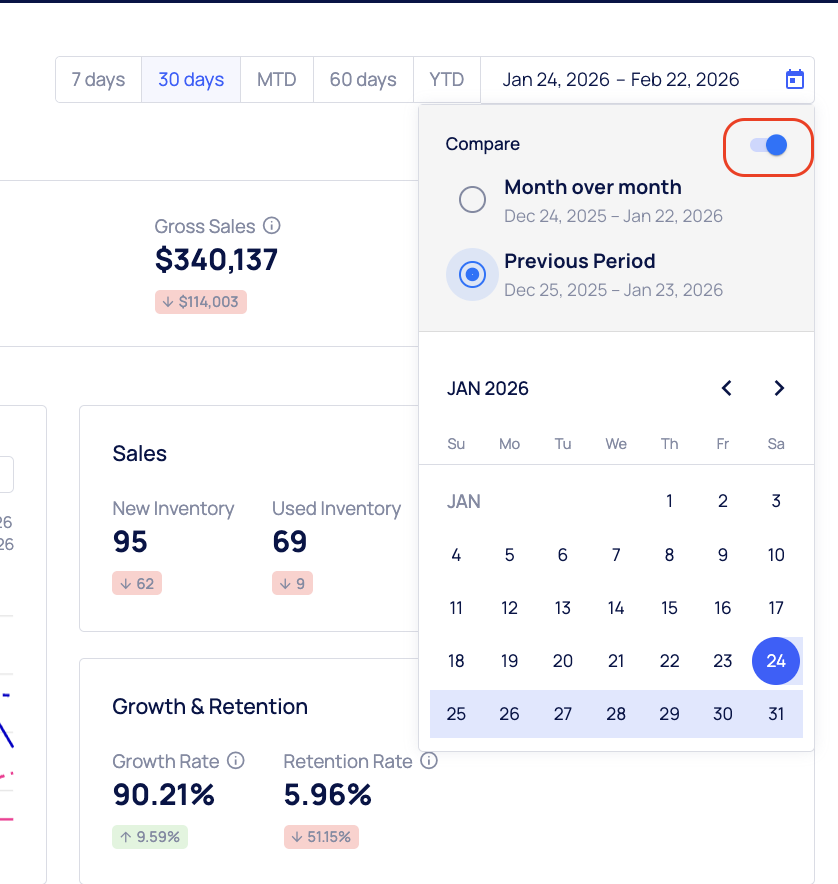Select Month over month comparison
This screenshot has width=838, height=884.
click(x=472, y=200)
